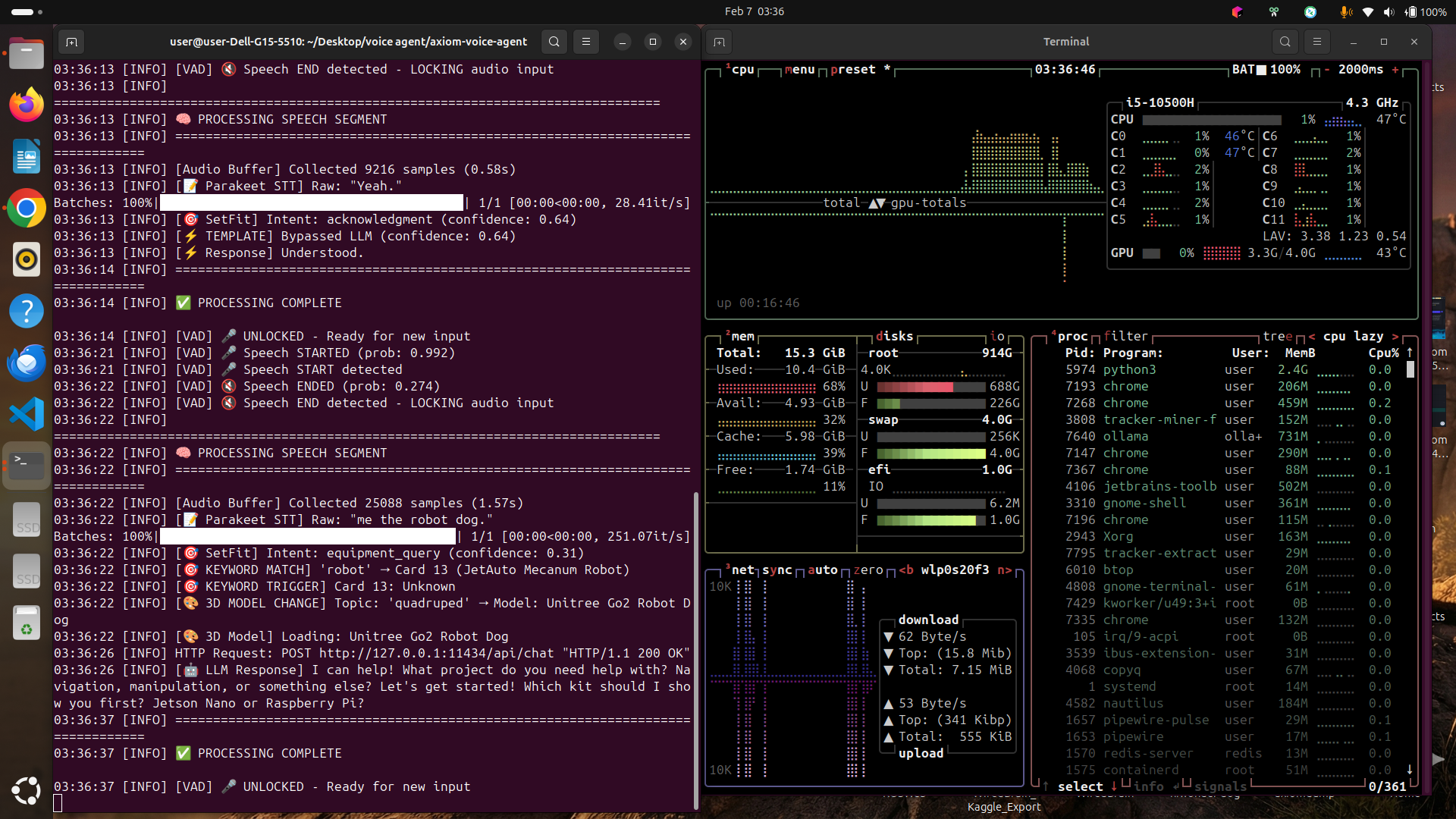The image size is (1456, 819).
Task: Select next network interface with n arrow
Action: coord(1005,570)
